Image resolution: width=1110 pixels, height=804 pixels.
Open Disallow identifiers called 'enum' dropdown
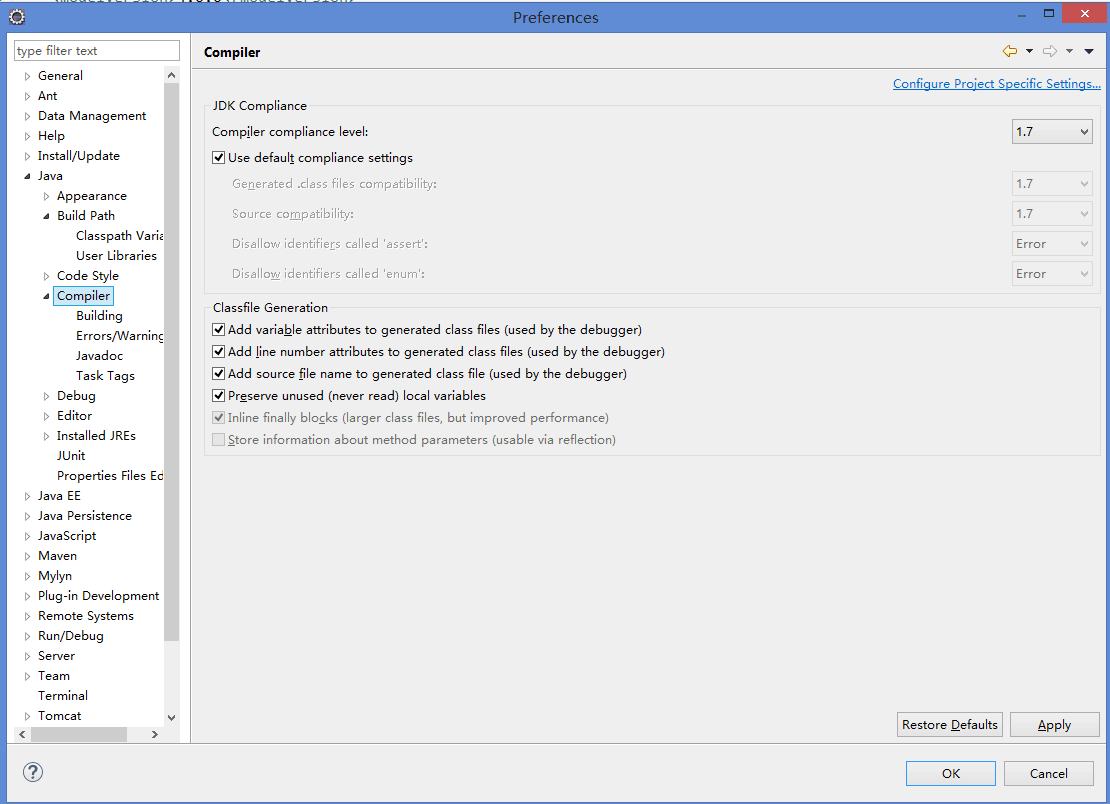pos(1052,274)
